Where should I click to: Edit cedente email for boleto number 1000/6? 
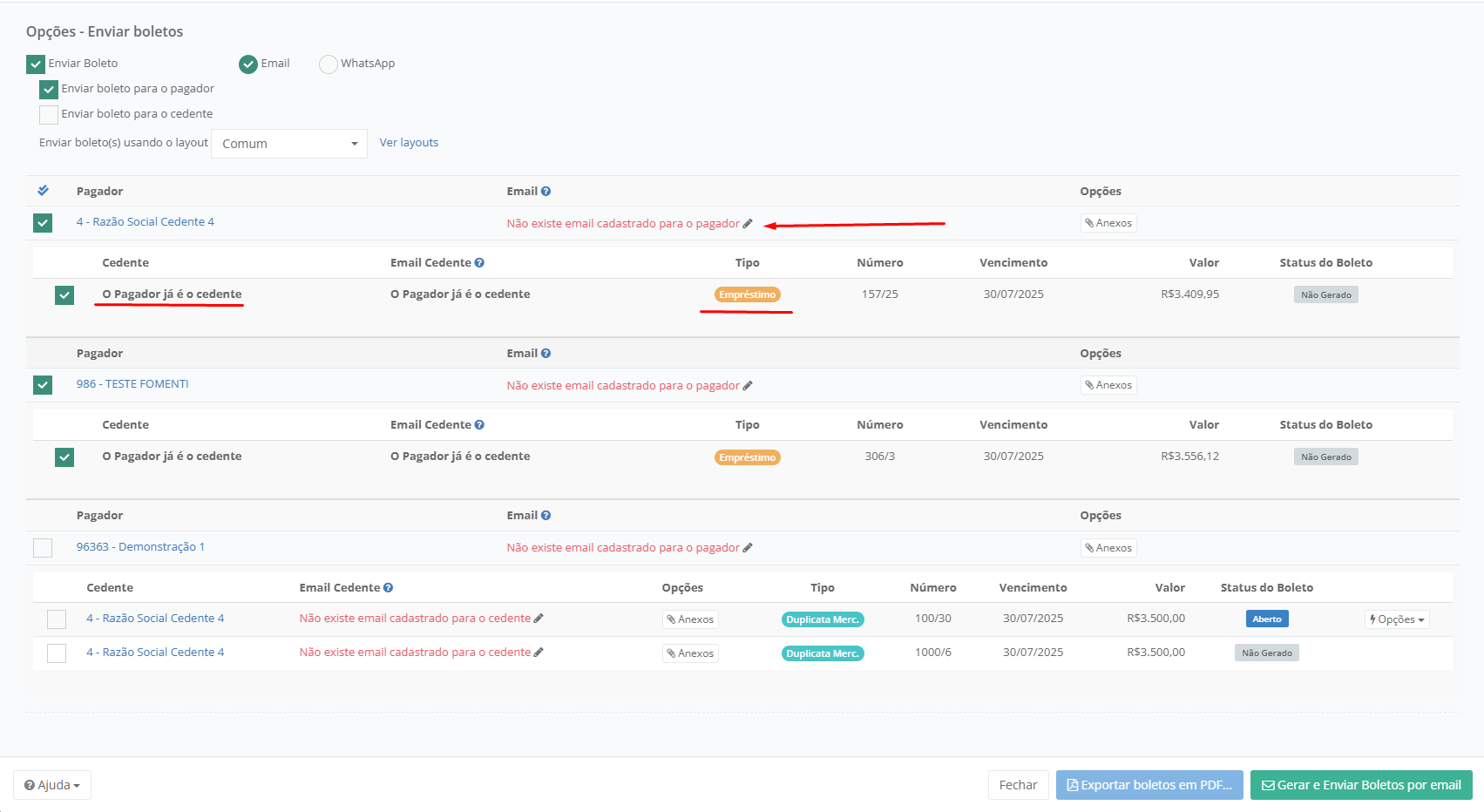pos(539,653)
